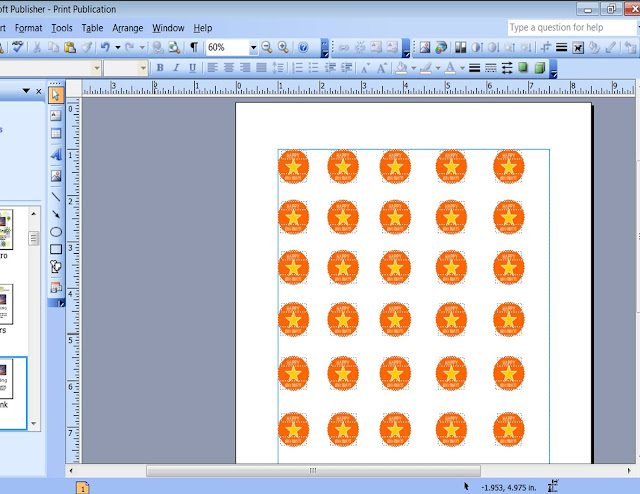Choose the Select Objects arrow tool
Image resolution: width=640 pixels, height=494 pixels.
point(56,95)
